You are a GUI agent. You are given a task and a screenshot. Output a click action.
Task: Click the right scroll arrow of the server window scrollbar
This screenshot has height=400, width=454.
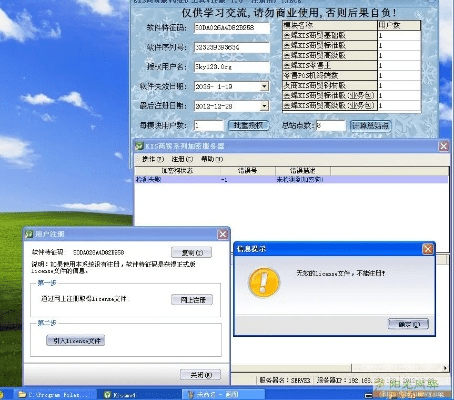click(445, 368)
